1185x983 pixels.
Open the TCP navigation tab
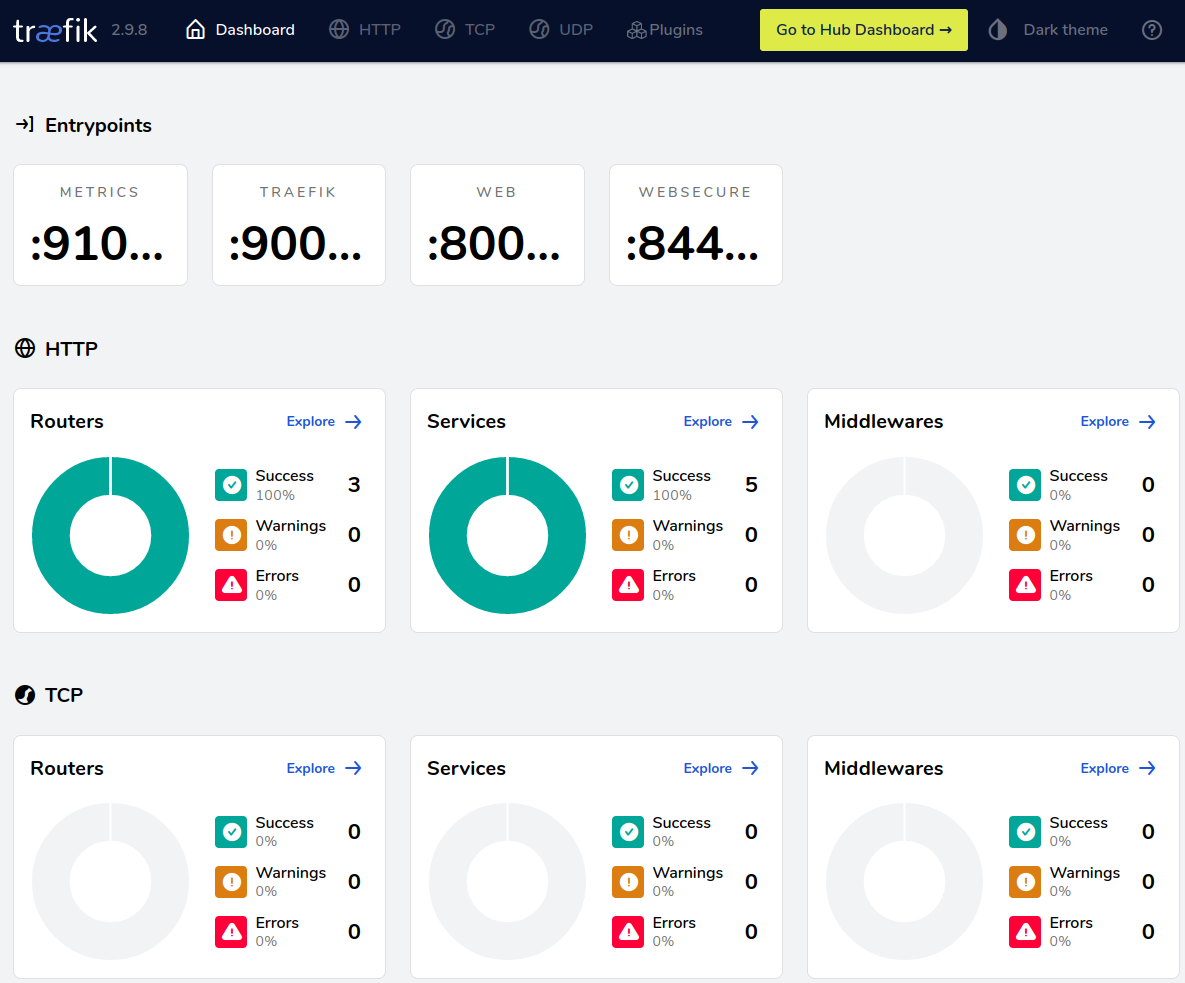tap(465, 30)
